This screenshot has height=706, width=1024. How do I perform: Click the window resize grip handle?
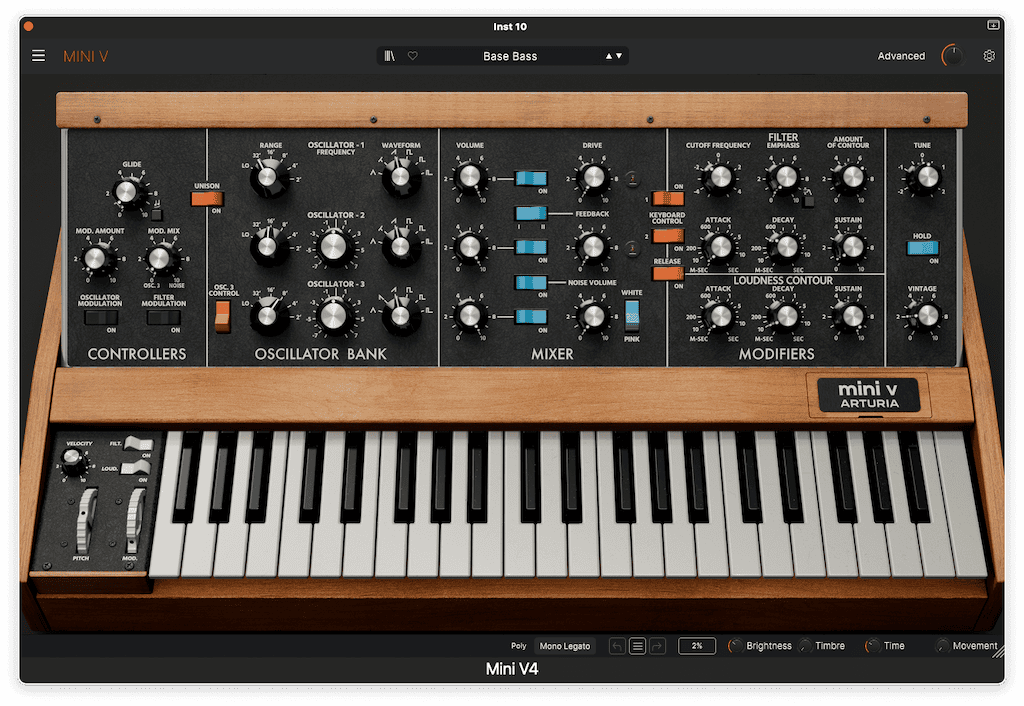pos(999,651)
